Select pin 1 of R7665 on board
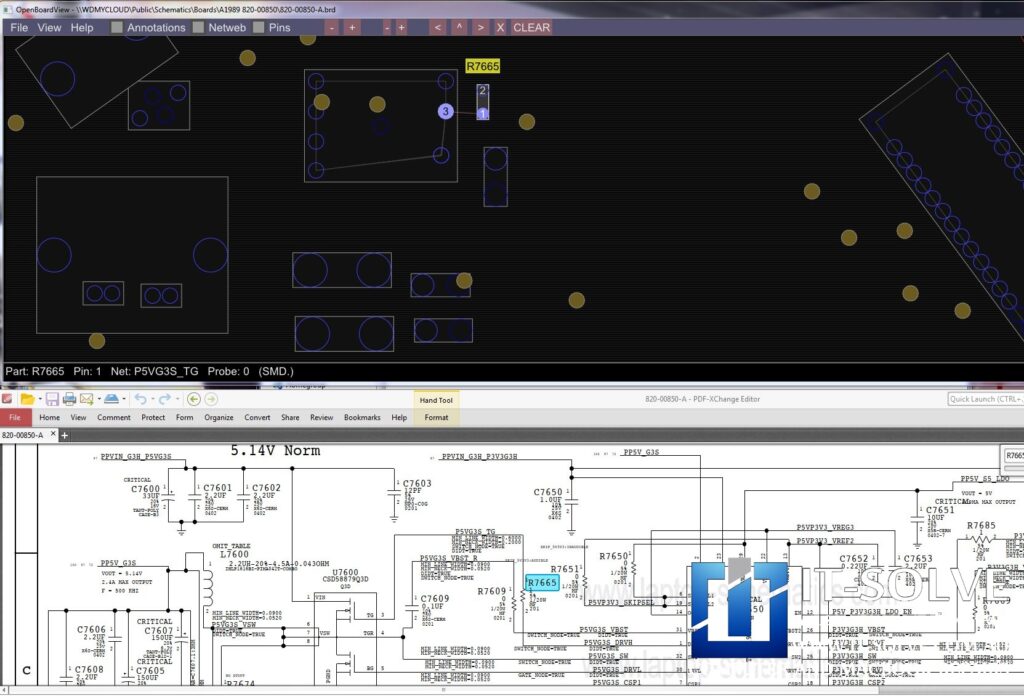 (x=483, y=114)
